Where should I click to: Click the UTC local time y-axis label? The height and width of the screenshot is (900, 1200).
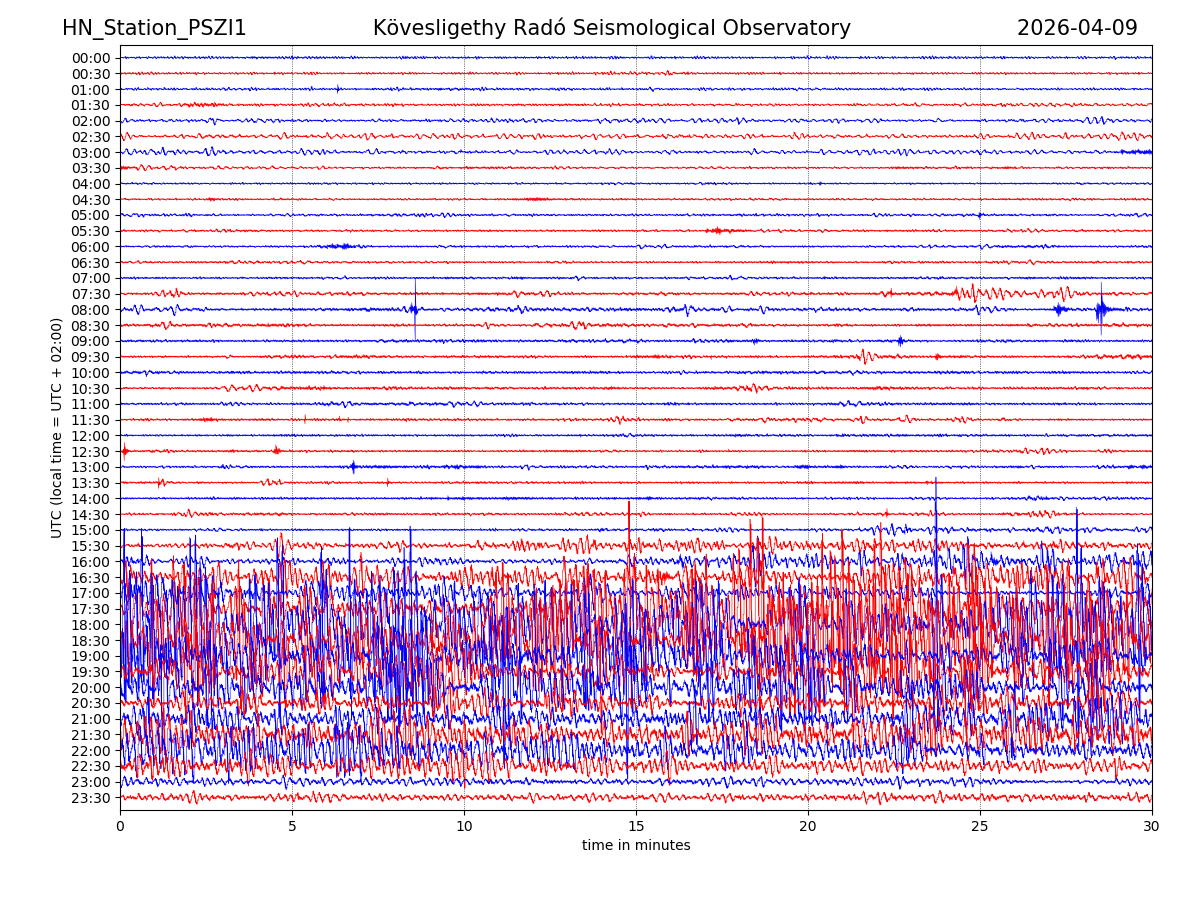coord(57,428)
